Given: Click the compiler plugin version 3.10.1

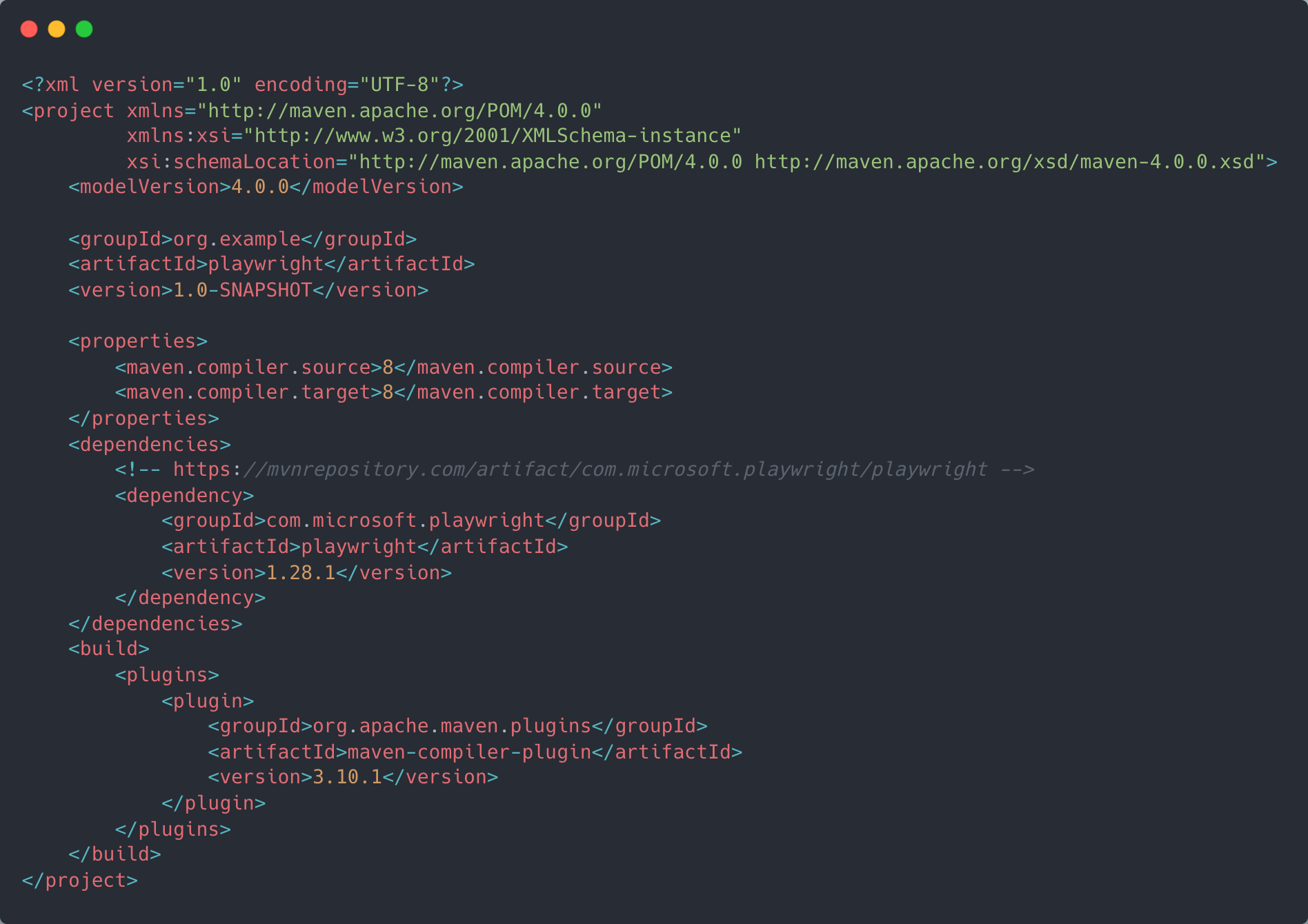Looking at the screenshot, I should pos(347,777).
